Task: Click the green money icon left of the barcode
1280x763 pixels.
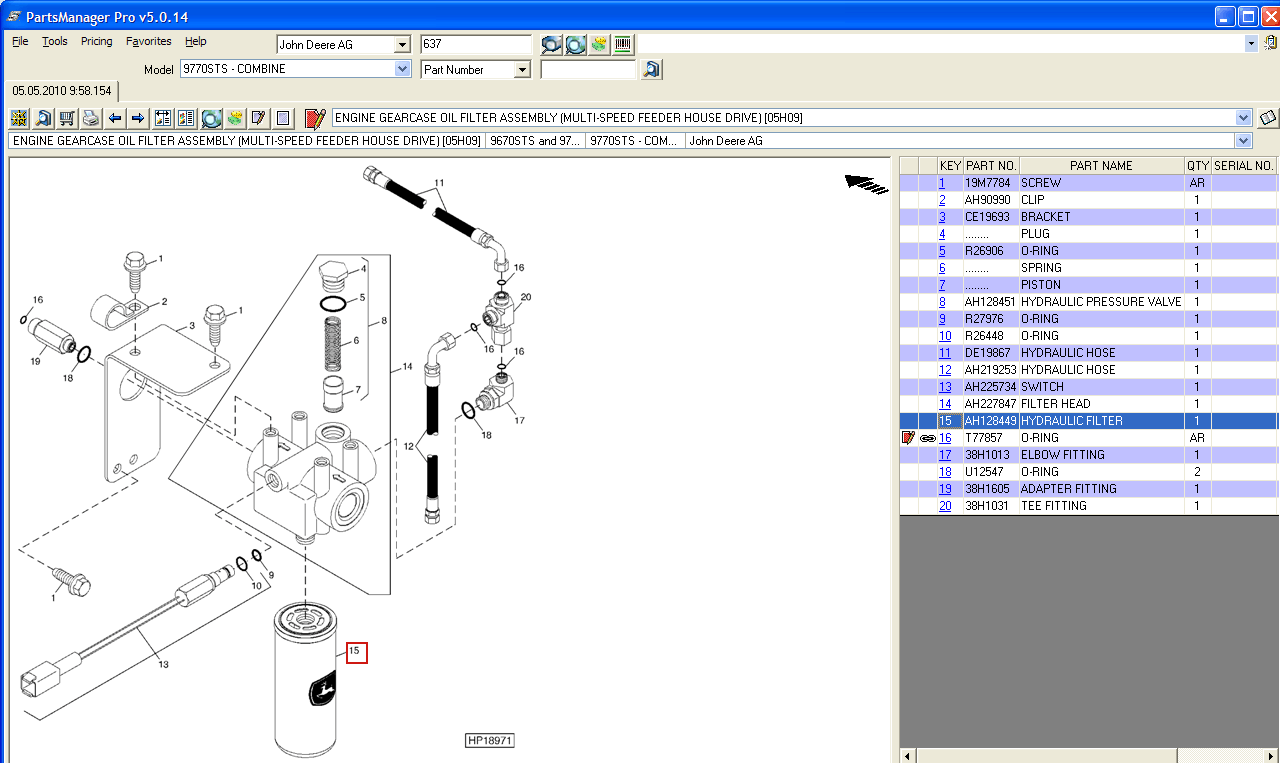Action: coord(599,44)
